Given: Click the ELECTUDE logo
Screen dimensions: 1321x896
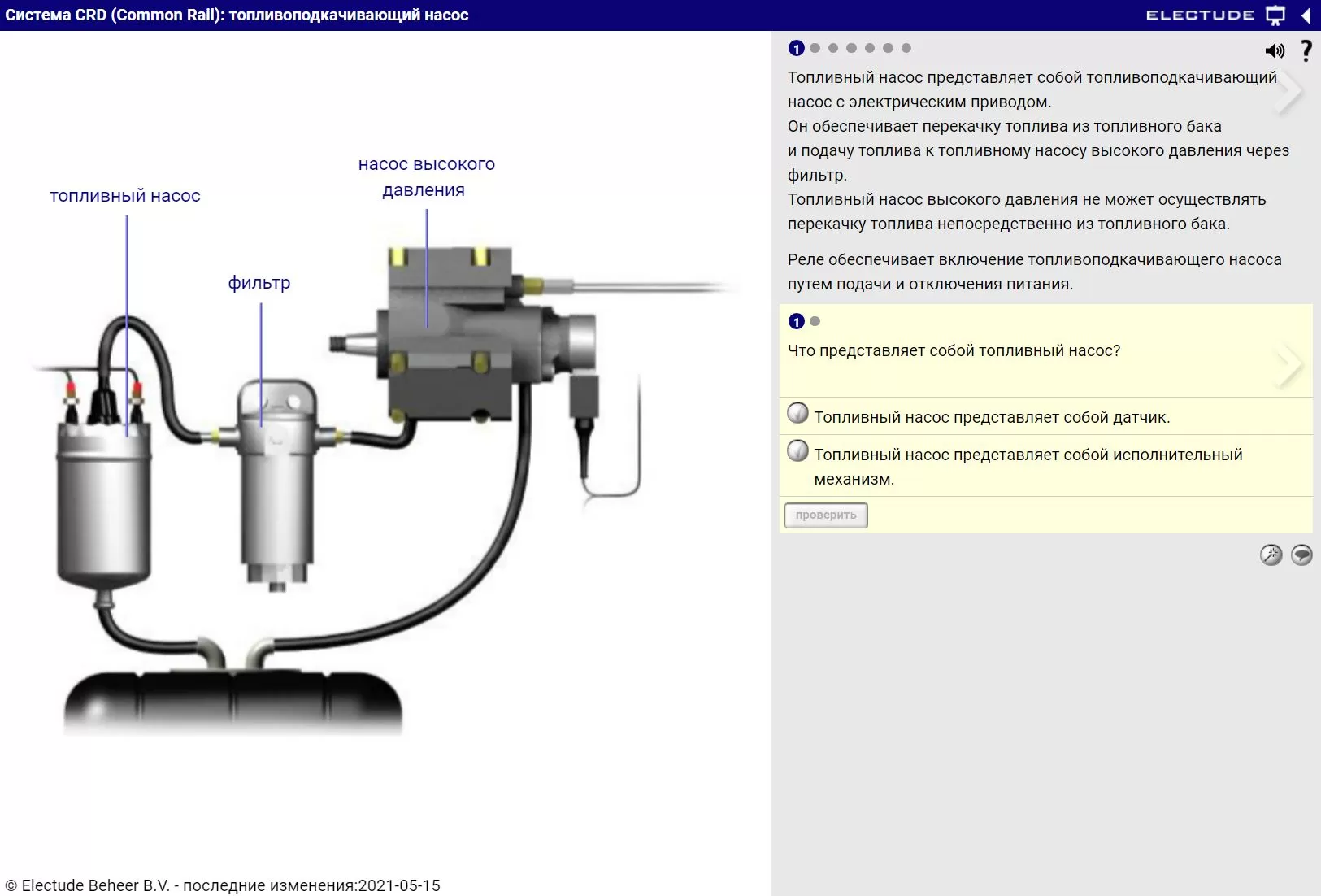Looking at the screenshot, I should pyautogui.click(x=1200, y=15).
